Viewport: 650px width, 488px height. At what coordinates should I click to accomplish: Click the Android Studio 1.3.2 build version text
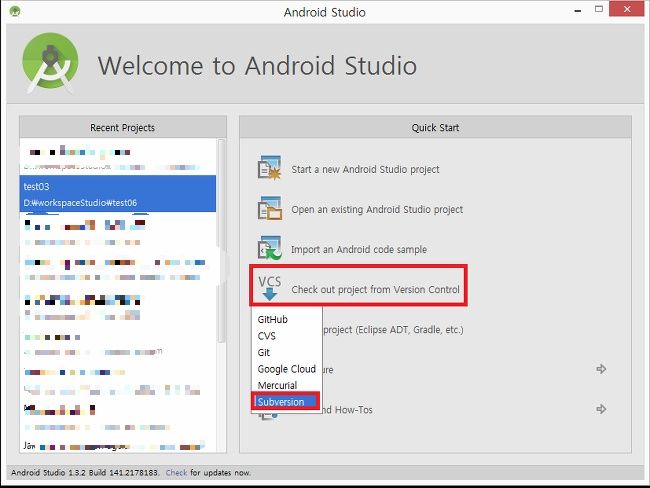click(x=85, y=473)
